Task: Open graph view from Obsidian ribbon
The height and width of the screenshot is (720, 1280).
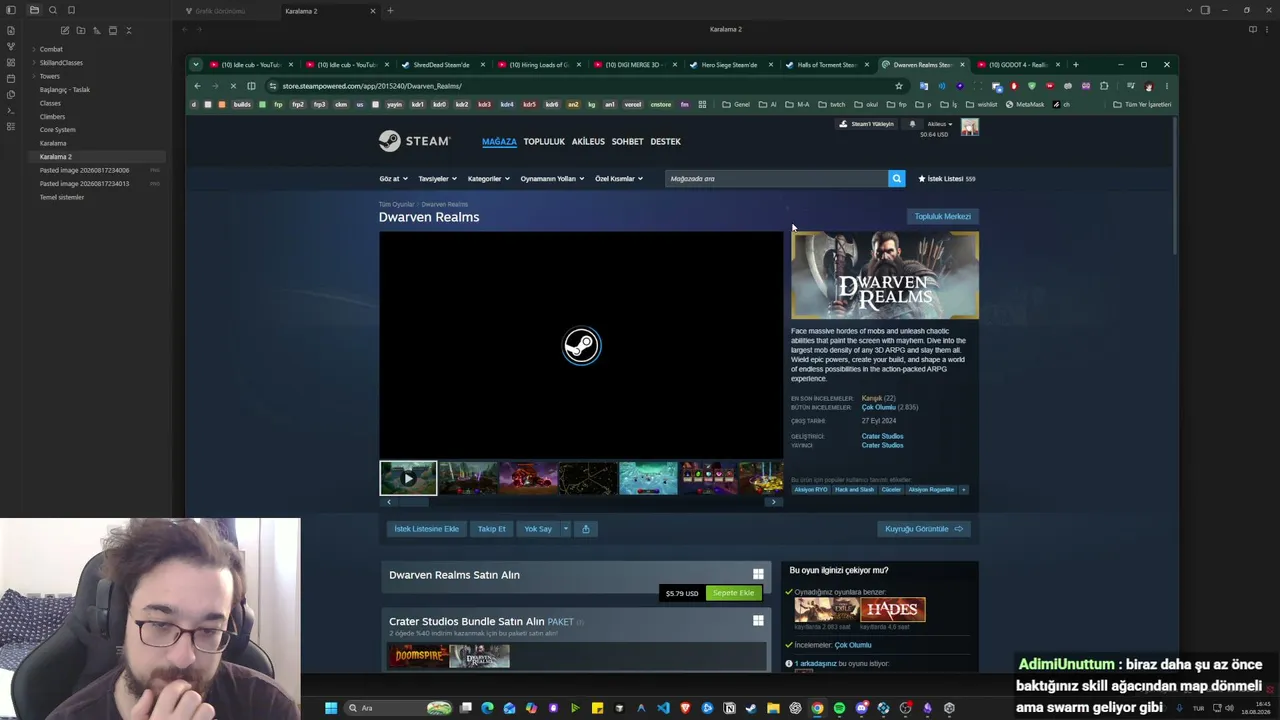Action: 11,46
